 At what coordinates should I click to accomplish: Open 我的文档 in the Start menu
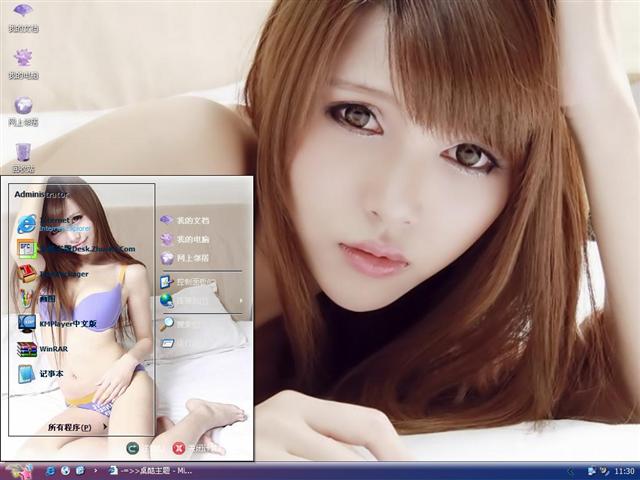[185, 220]
